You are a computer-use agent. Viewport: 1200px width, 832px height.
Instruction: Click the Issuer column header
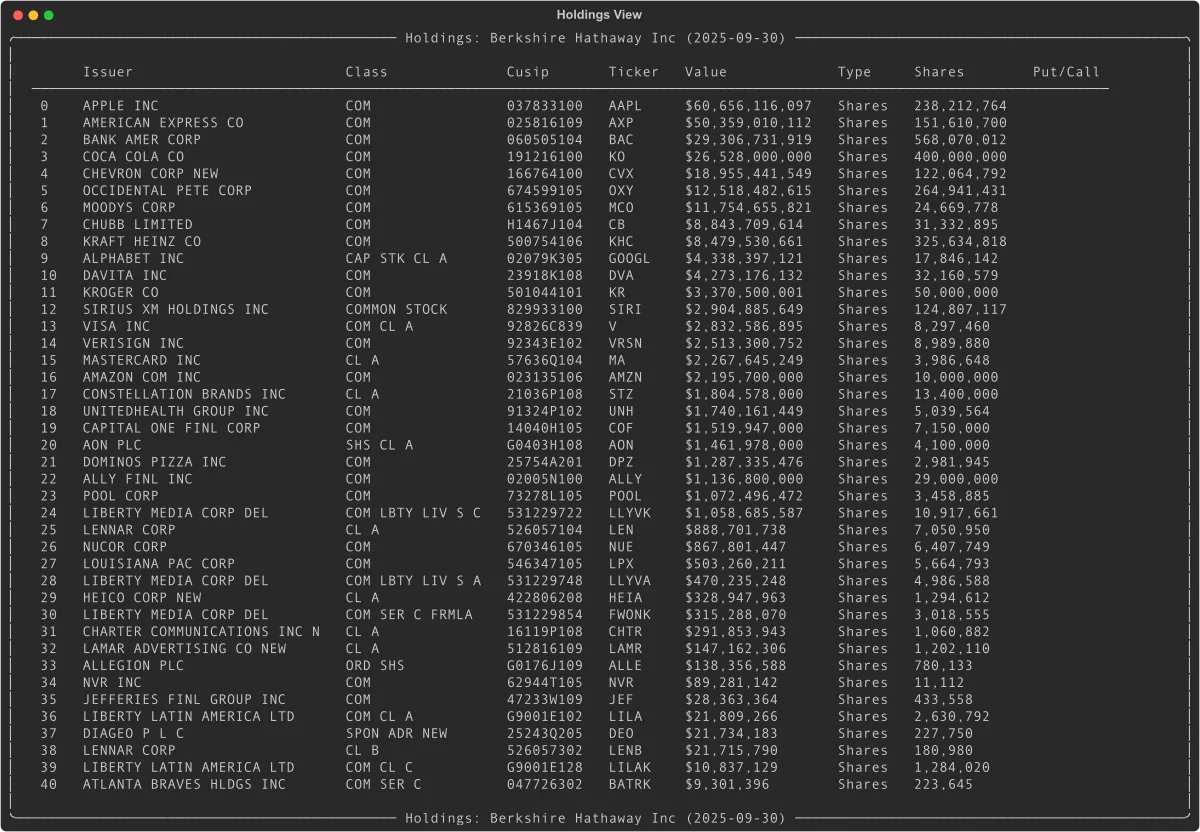tap(108, 72)
